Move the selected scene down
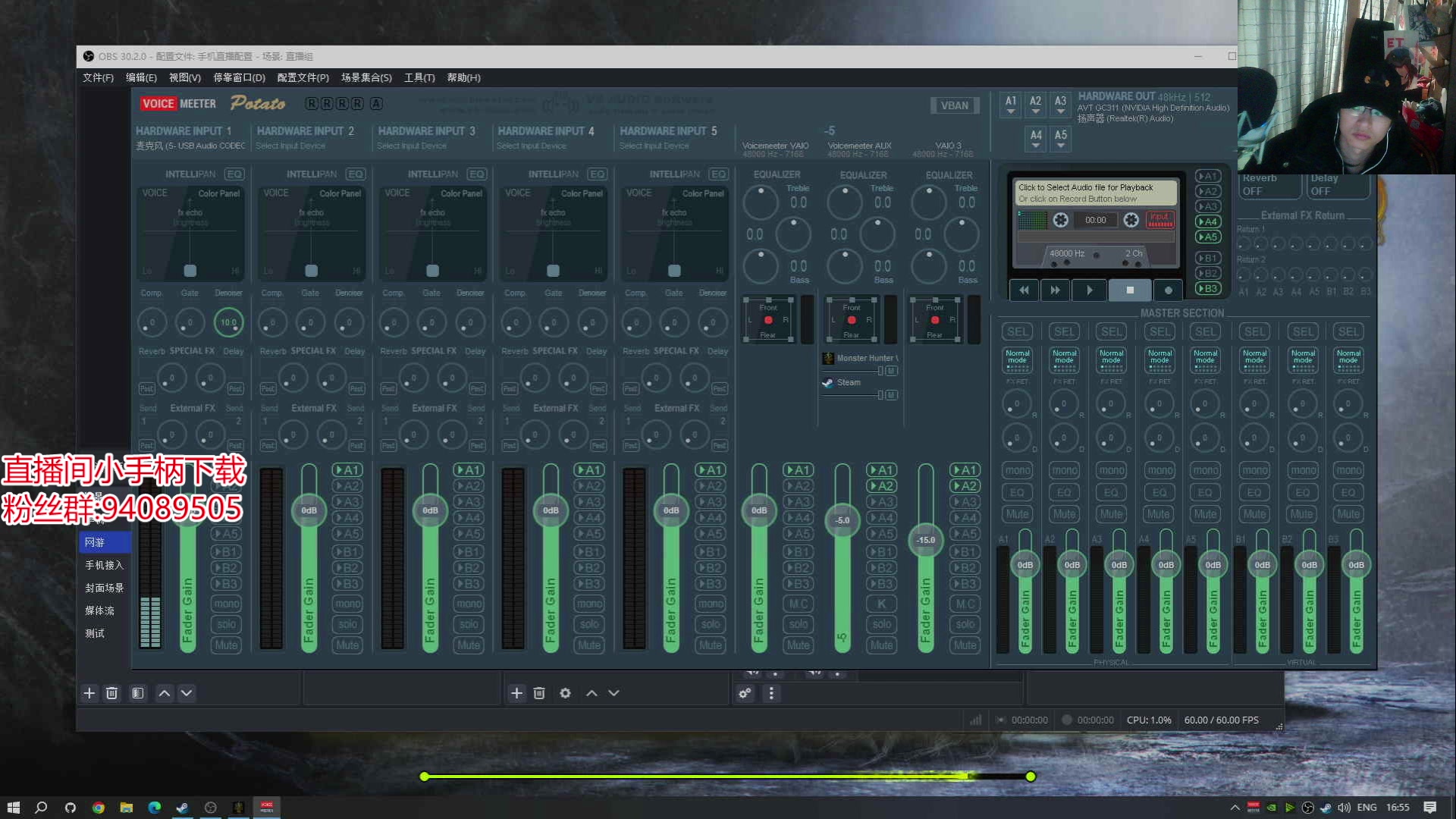 point(187,693)
